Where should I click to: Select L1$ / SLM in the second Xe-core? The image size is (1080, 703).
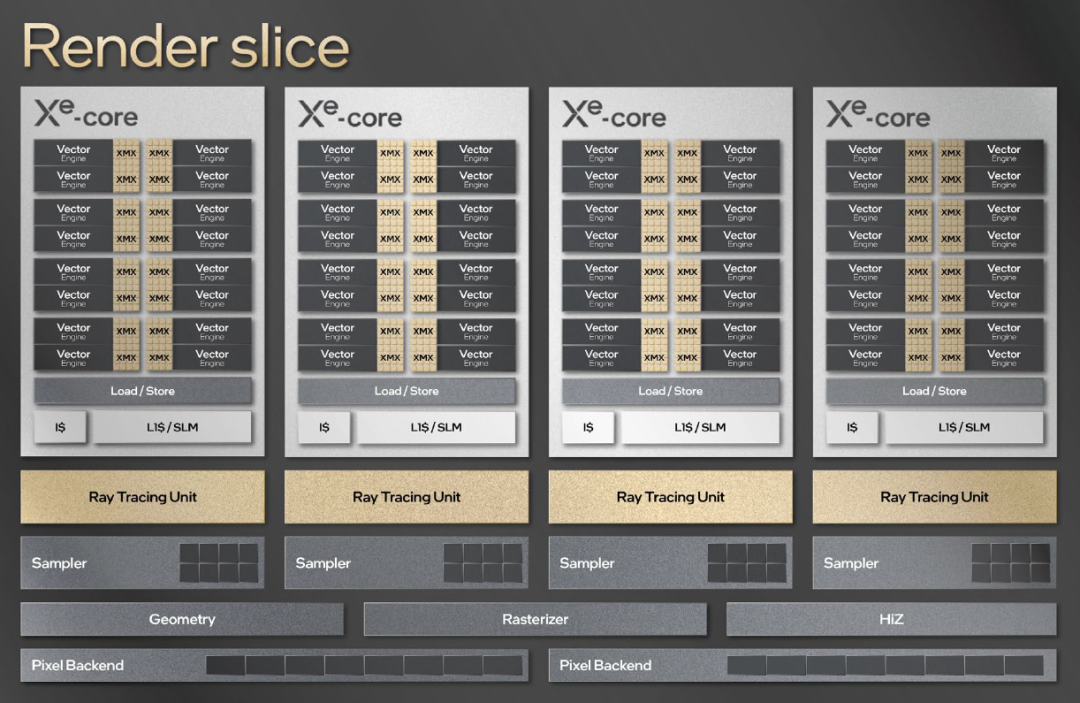click(x=436, y=427)
